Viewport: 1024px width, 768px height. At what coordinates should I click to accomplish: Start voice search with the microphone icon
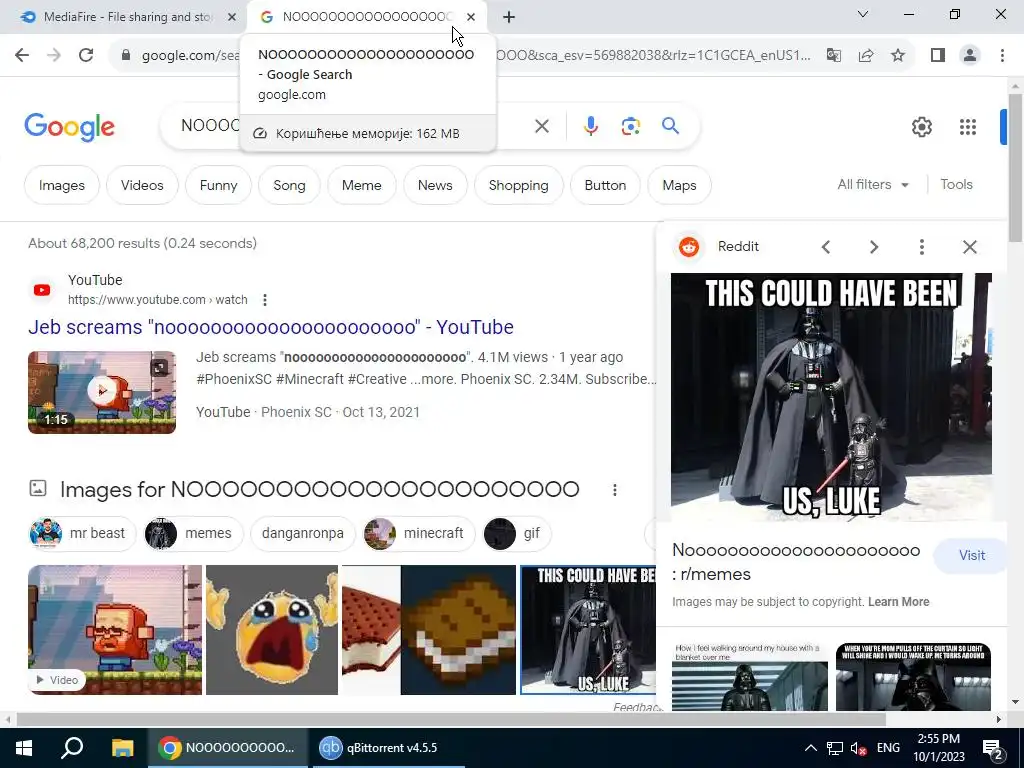coord(590,126)
